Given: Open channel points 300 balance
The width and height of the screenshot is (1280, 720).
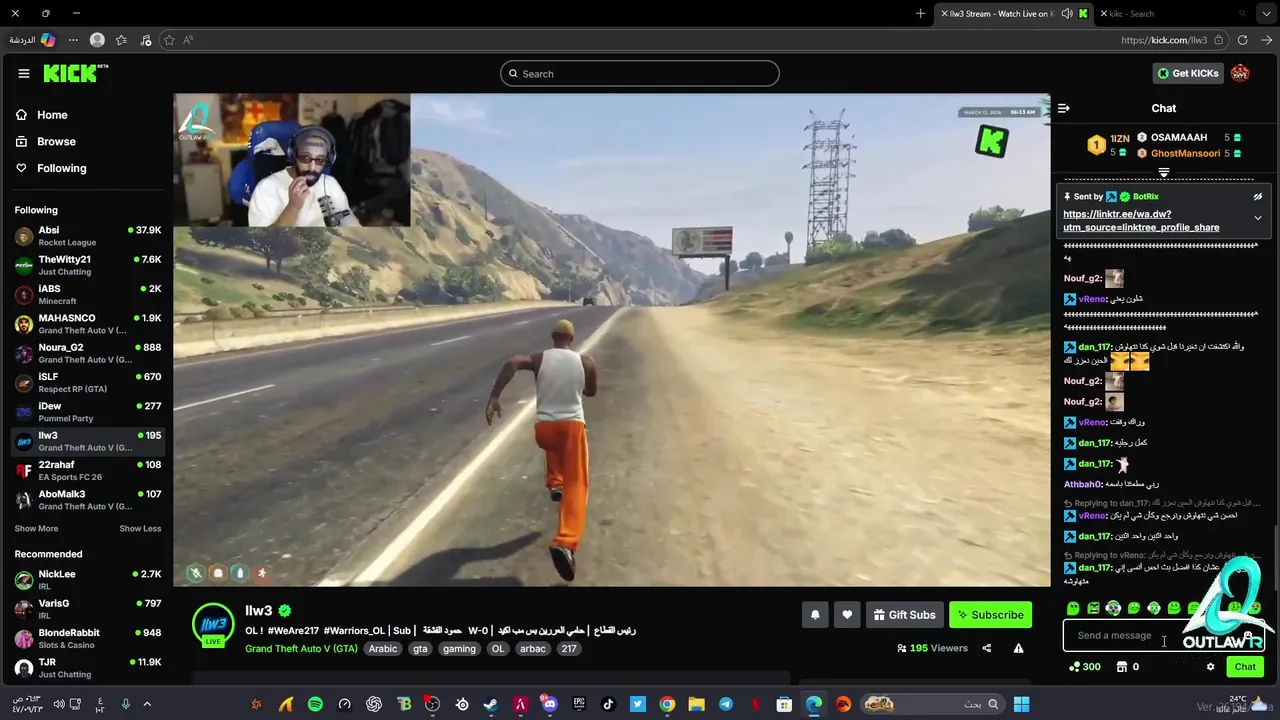Looking at the screenshot, I should 1085,667.
